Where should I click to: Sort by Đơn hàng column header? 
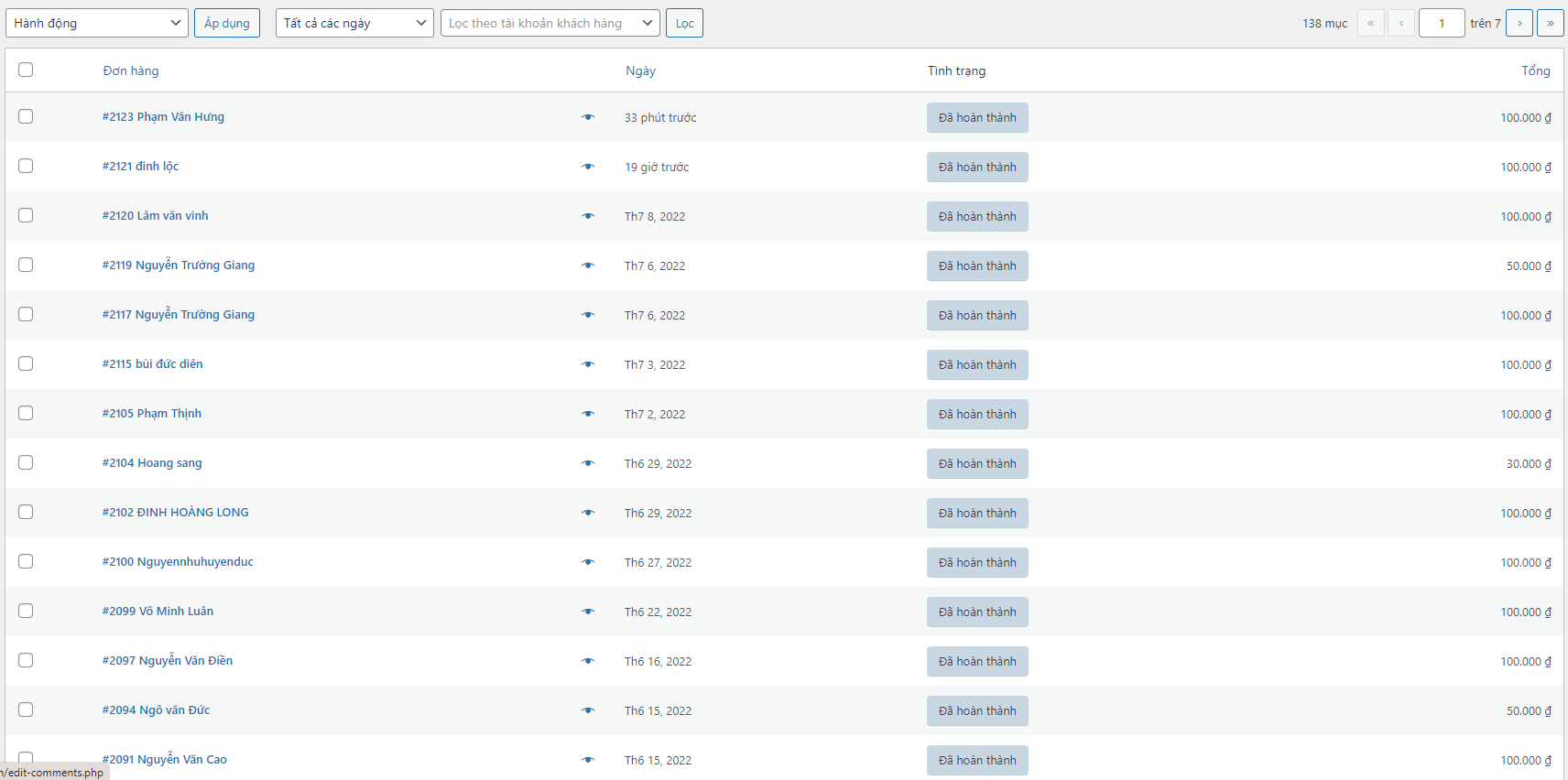point(131,70)
